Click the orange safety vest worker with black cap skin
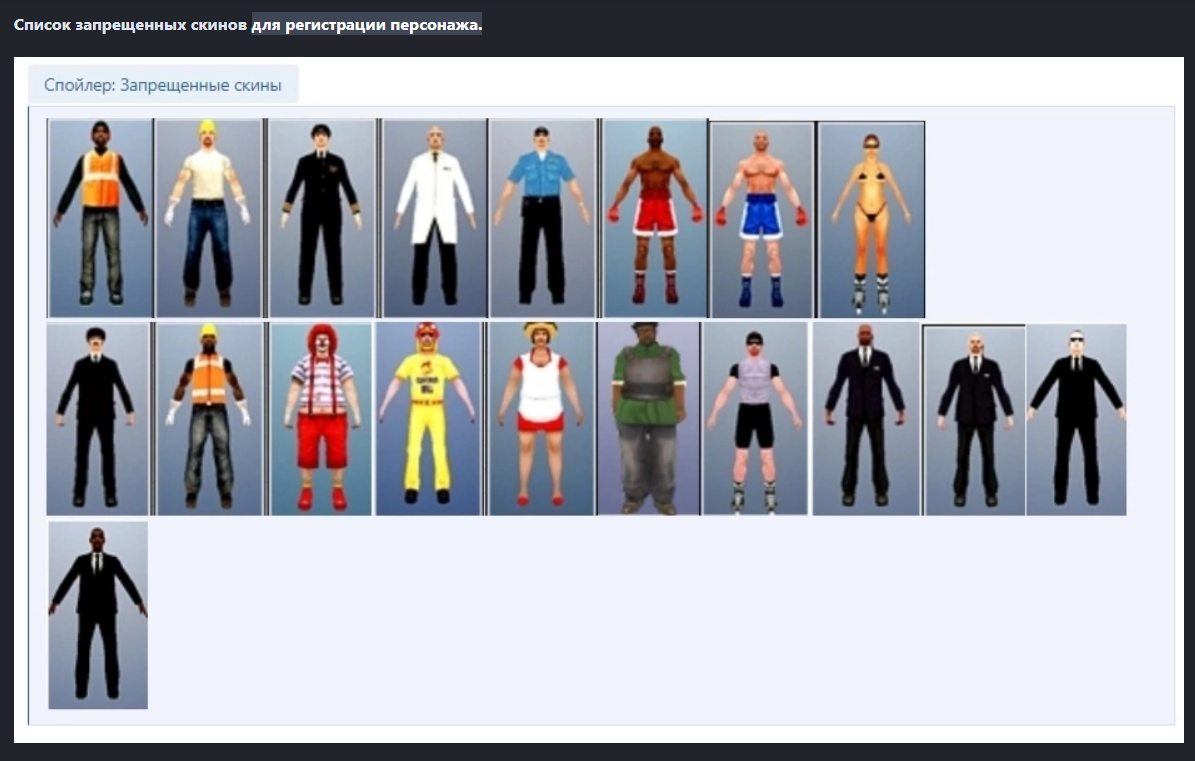Viewport: 1195px width, 761px height. 100,218
